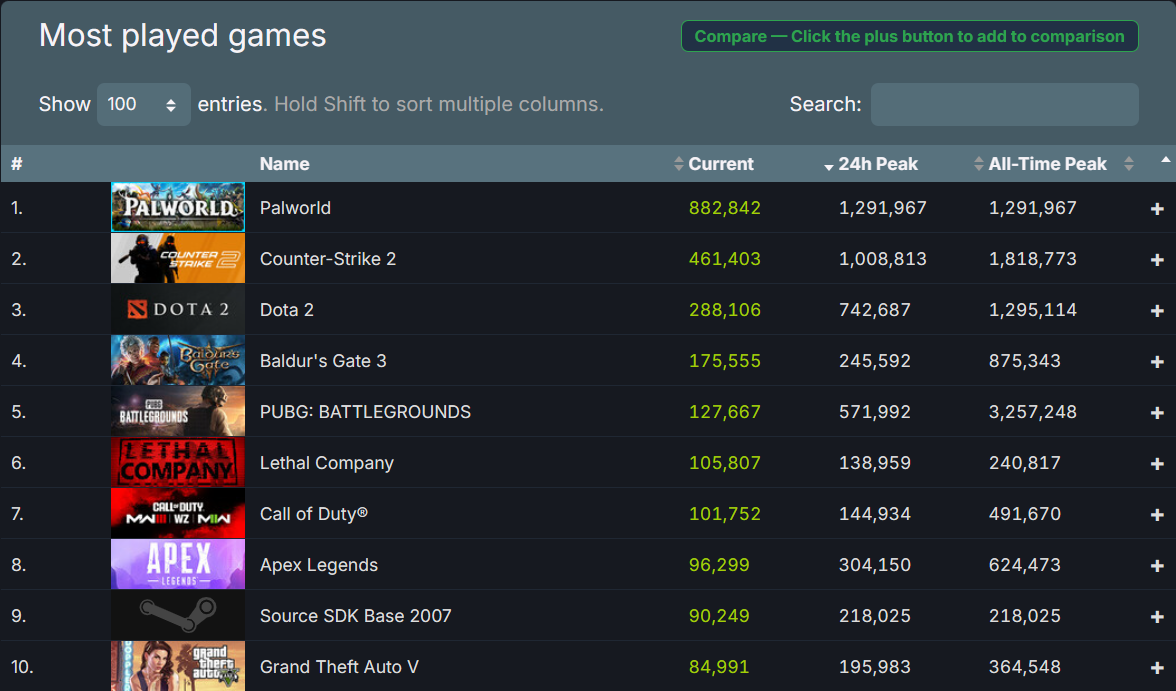Click the Compare comparison button

point(909,36)
